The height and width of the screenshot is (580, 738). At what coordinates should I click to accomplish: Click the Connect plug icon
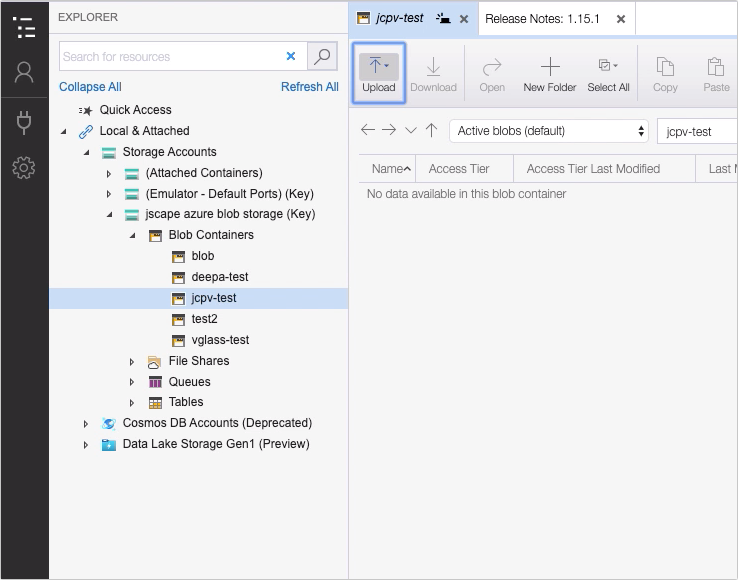click(24, 122)
